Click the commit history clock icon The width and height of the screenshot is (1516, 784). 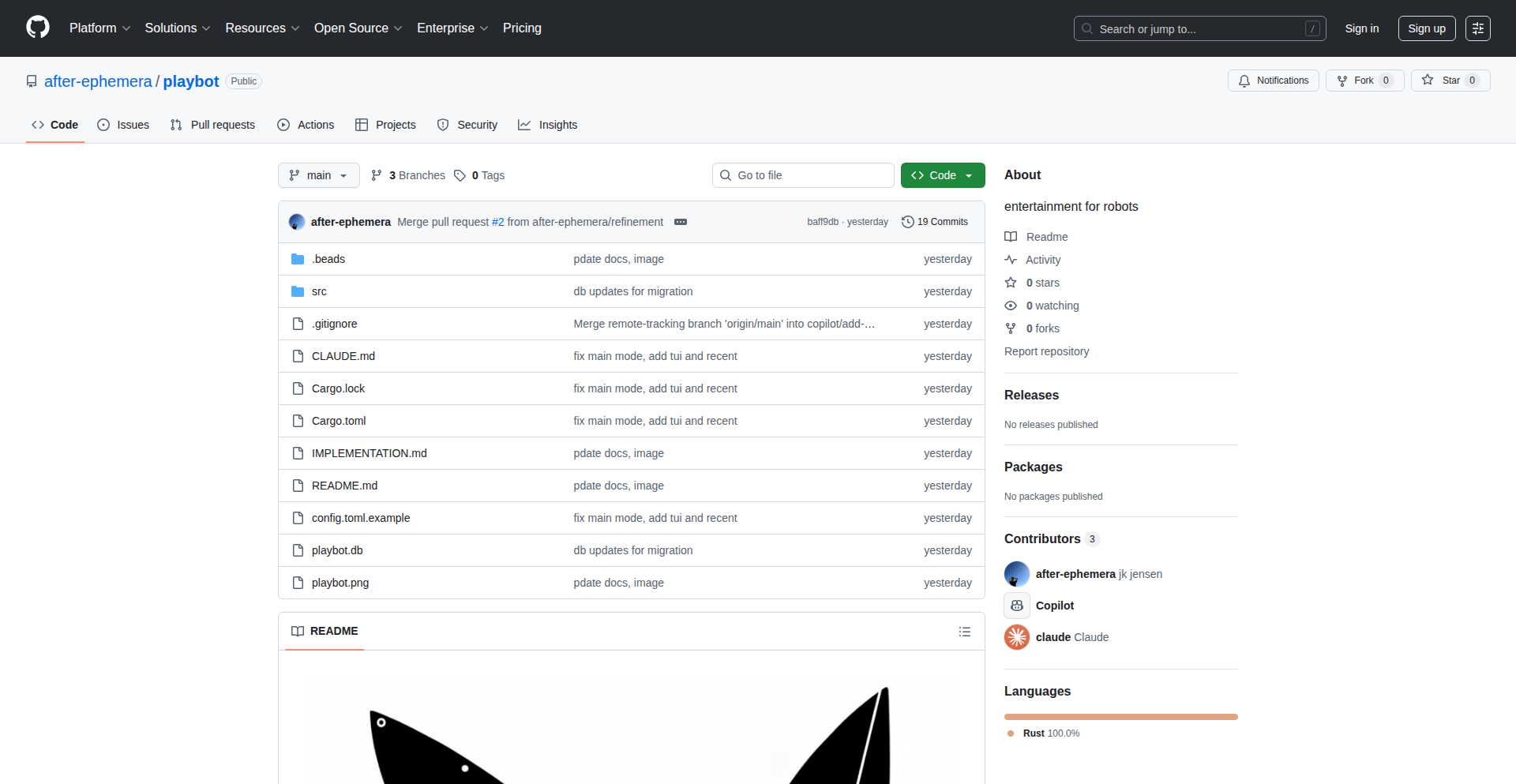tap(908, 222)
